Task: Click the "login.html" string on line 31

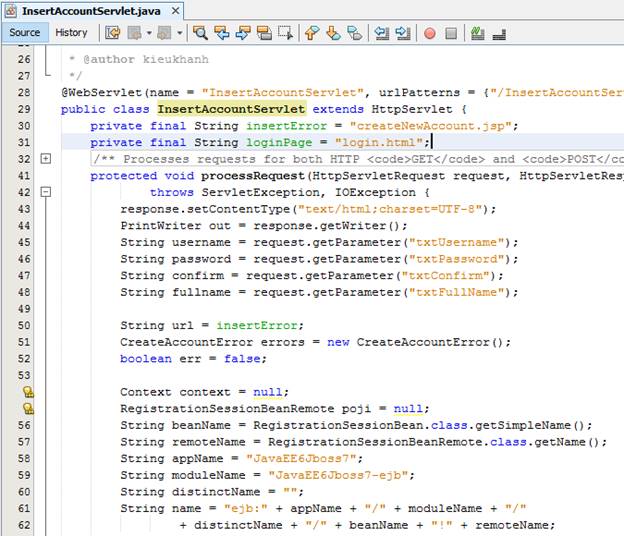Action: tap(378, 143)
